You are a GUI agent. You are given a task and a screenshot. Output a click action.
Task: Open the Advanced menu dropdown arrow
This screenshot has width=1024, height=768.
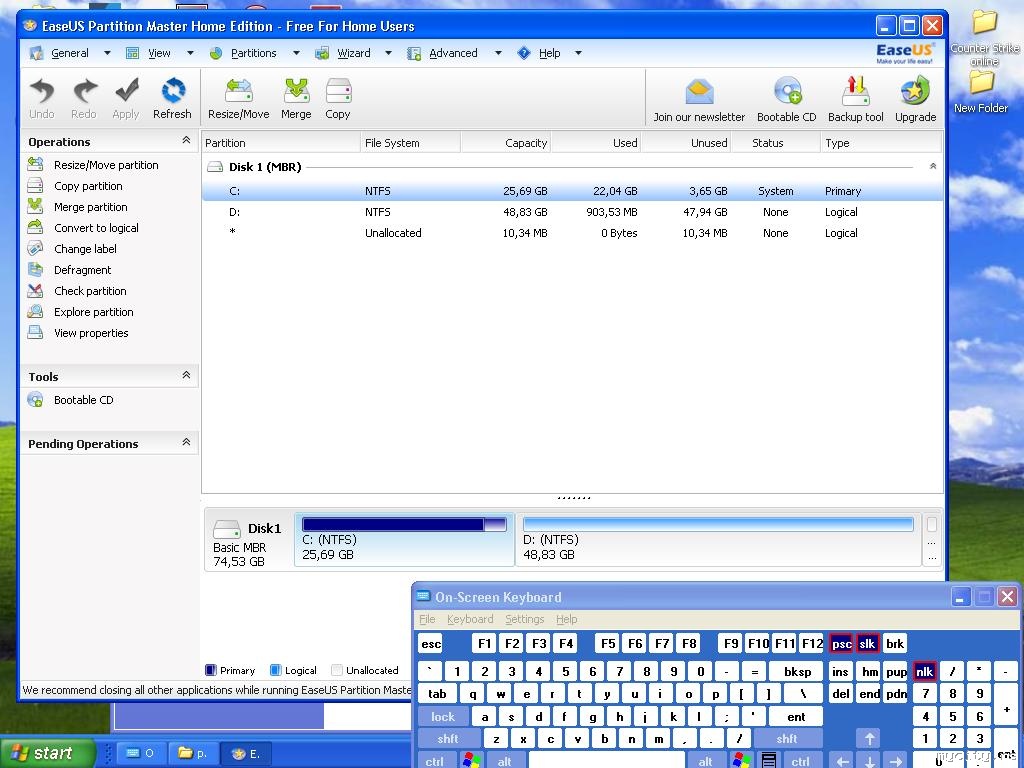498,53
